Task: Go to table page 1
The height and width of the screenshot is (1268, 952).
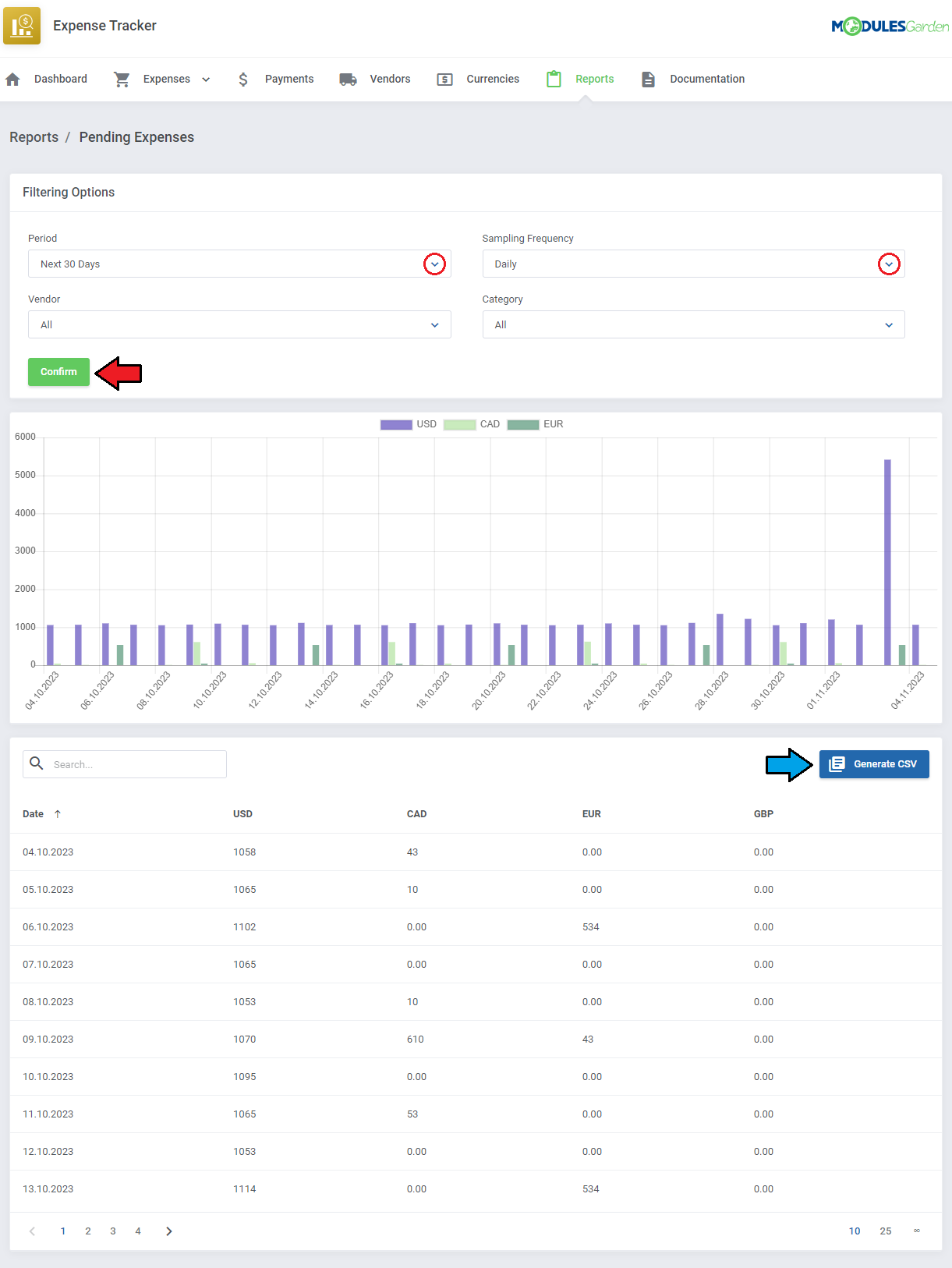Action: pyautogui.click(x=63, y=1231)
